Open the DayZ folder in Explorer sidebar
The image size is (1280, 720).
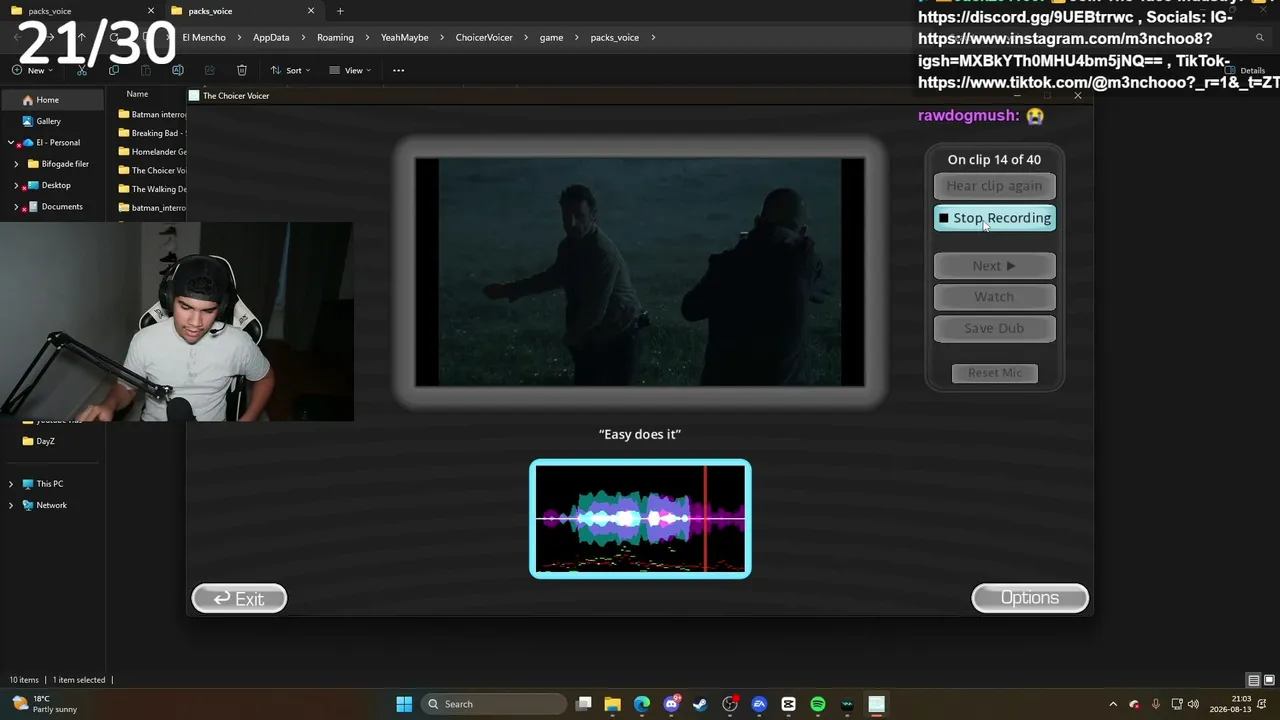coord(39,441)
